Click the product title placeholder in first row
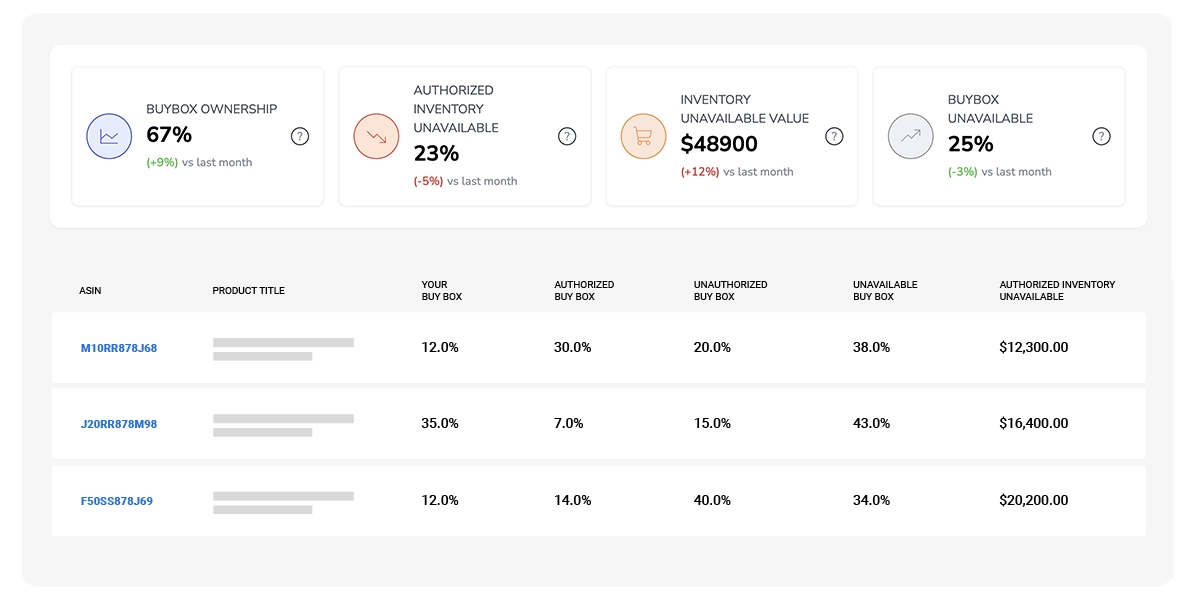The width and height of the screenshot is (1200, 612). 282,347
